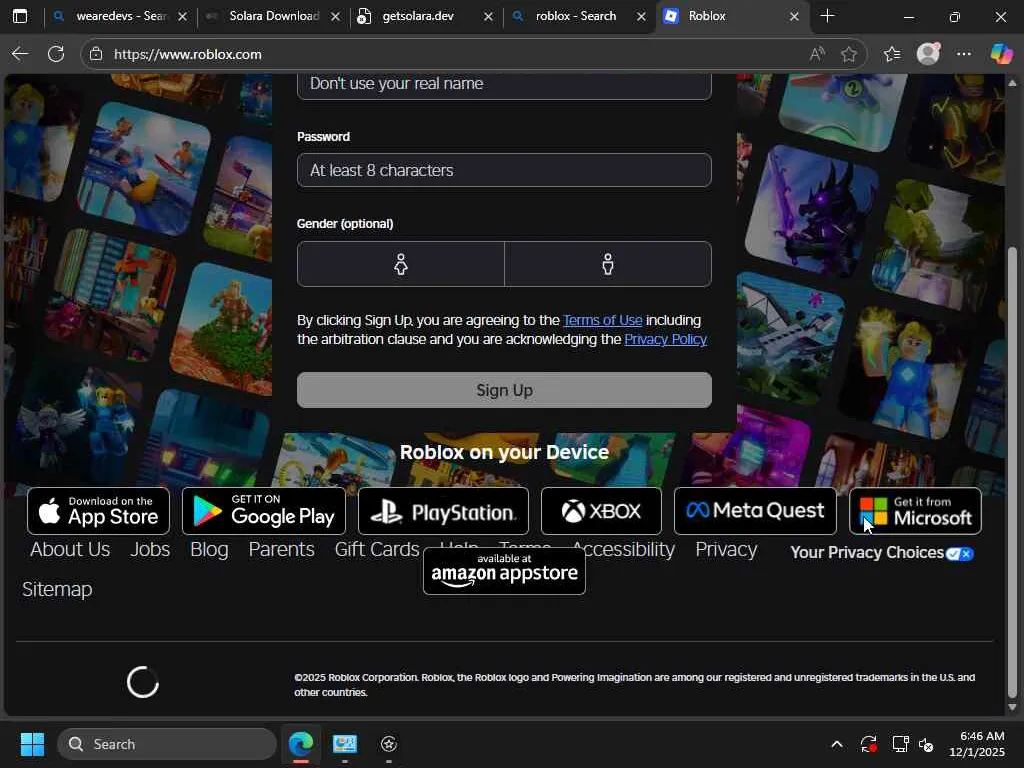Close the getsolara.dev tab
Image resolution: width=1024 pixels, height=768 pixels.
point(488,16)
